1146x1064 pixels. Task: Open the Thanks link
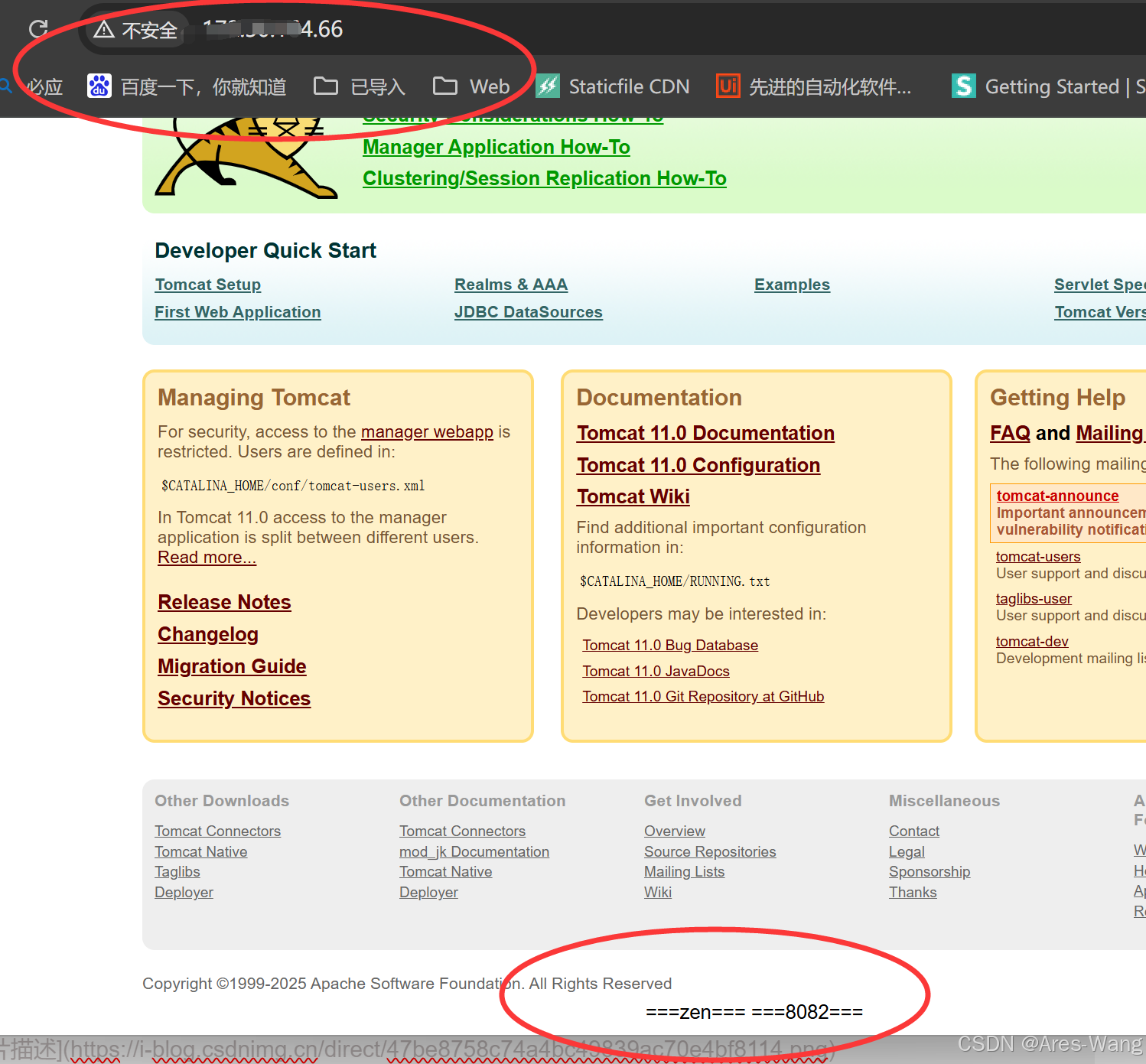(913, 892)
